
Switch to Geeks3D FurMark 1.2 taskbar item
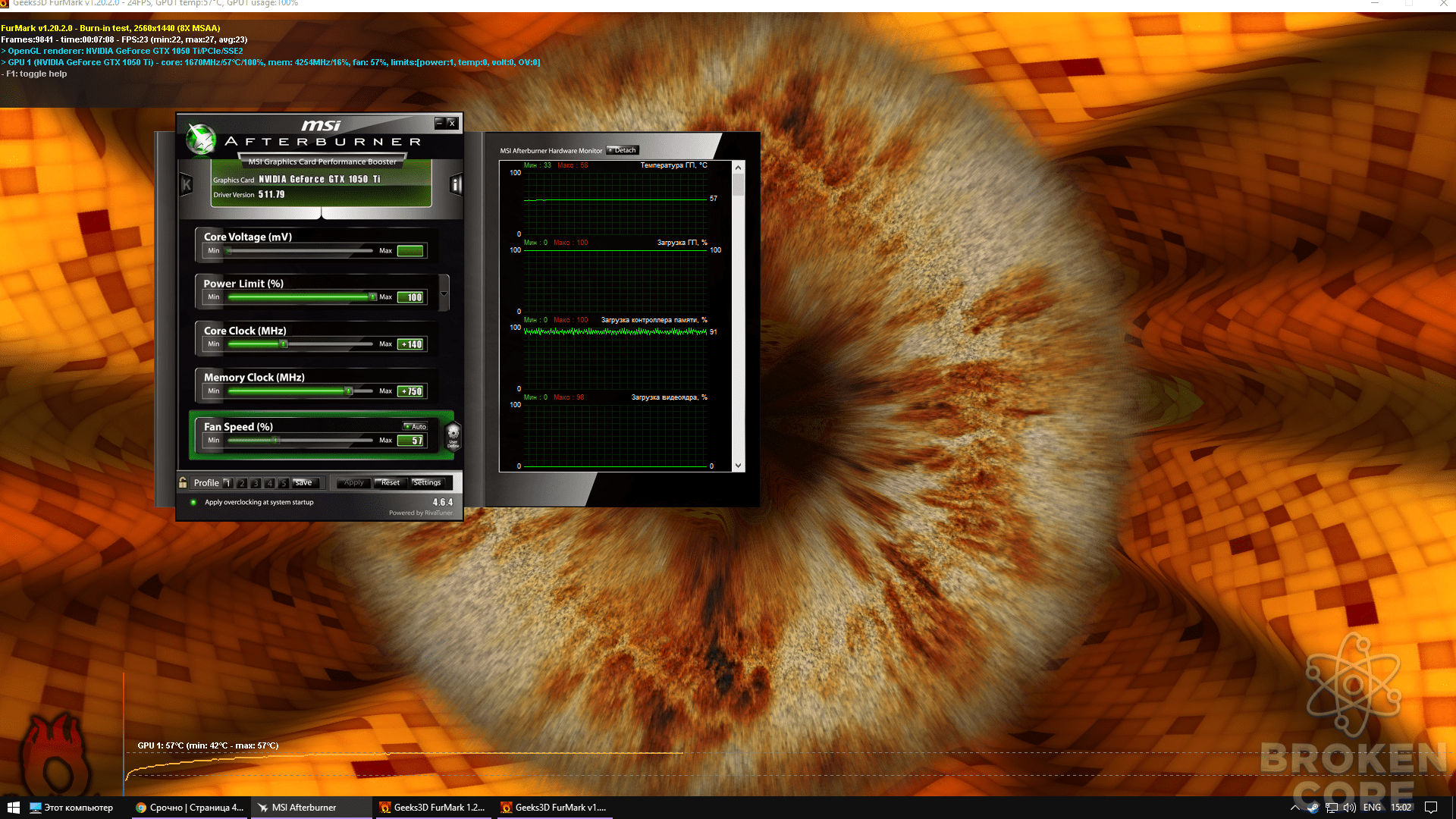tap(435, 808)
